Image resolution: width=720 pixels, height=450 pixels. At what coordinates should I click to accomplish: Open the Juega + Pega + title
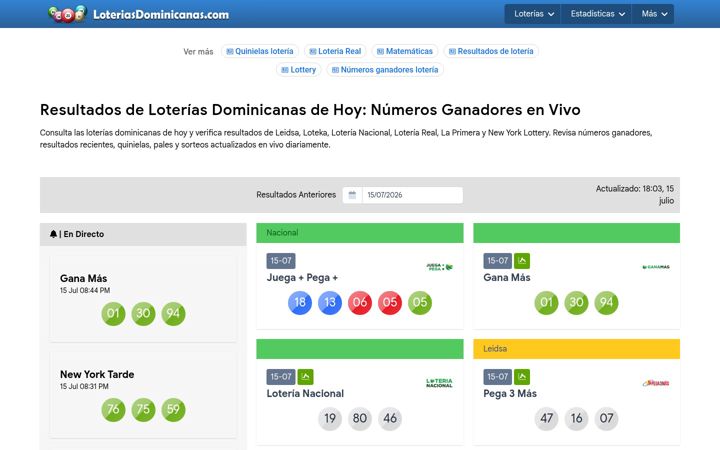(x=302, y=277)
